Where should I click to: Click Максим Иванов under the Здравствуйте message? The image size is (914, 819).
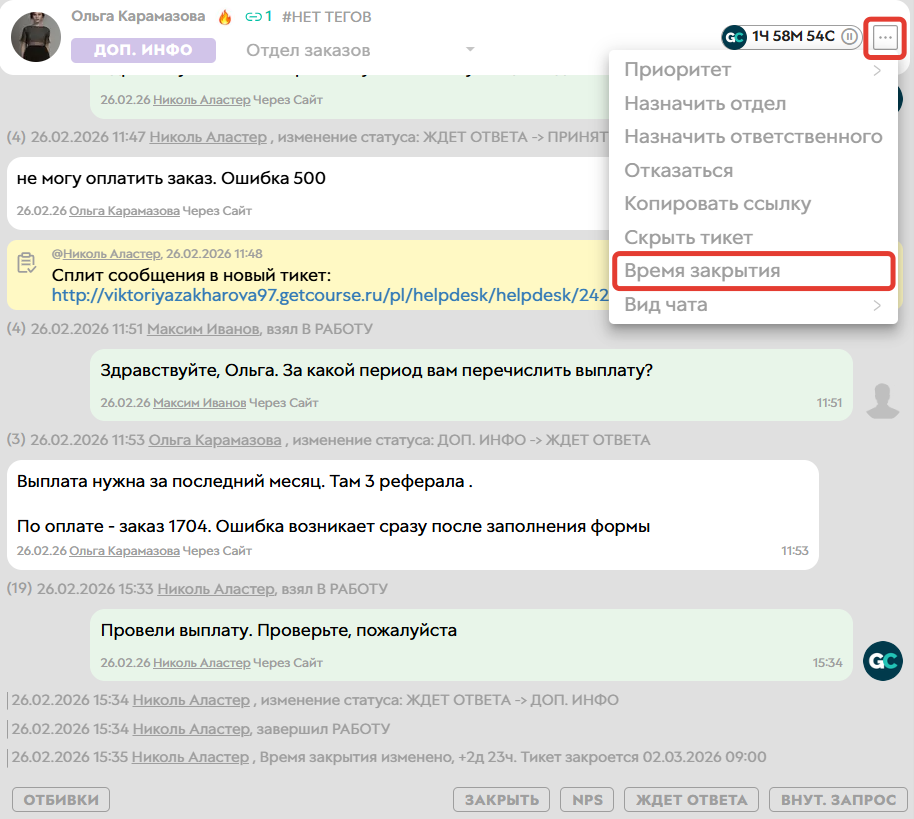[199, 403]
